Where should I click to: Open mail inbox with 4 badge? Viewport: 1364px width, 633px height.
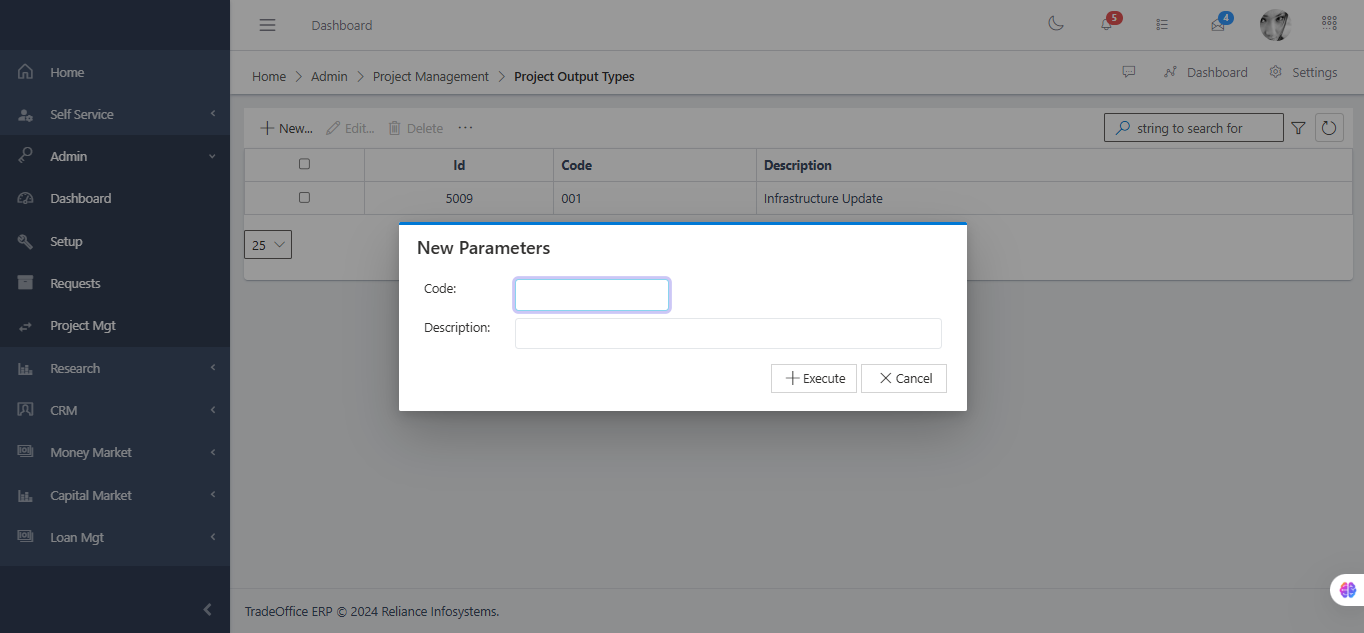pyautogui.click(x=1218, y=25)
